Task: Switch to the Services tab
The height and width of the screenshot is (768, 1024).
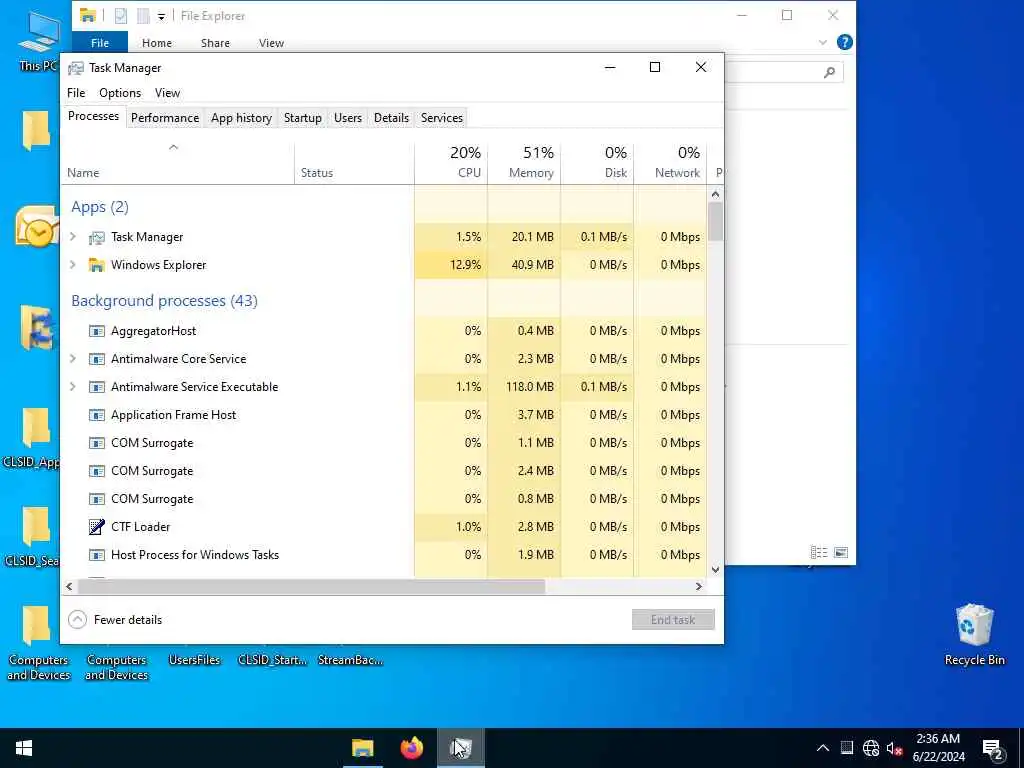Action: [441, 118]
